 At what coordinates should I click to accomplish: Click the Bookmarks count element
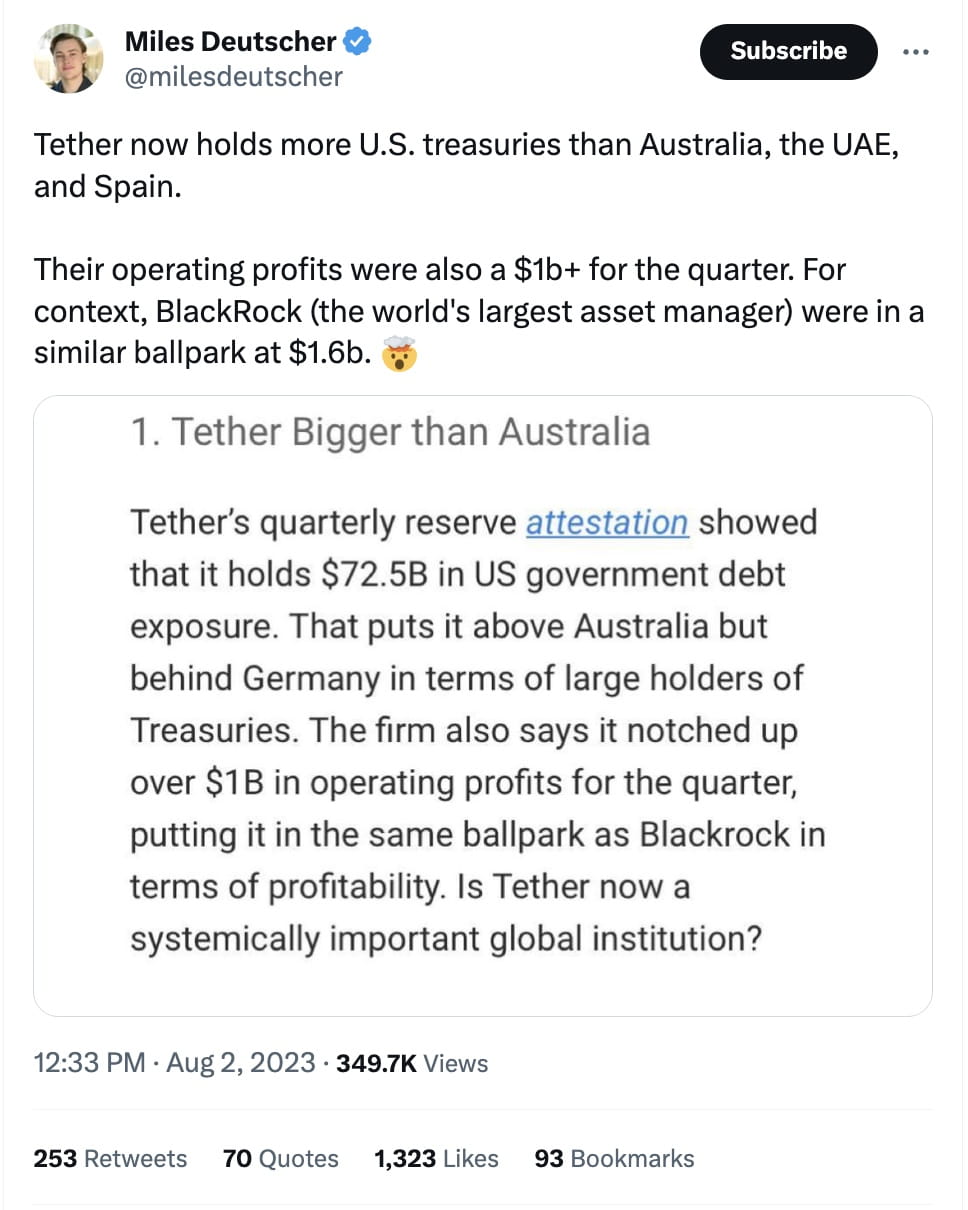(616, 1158)
